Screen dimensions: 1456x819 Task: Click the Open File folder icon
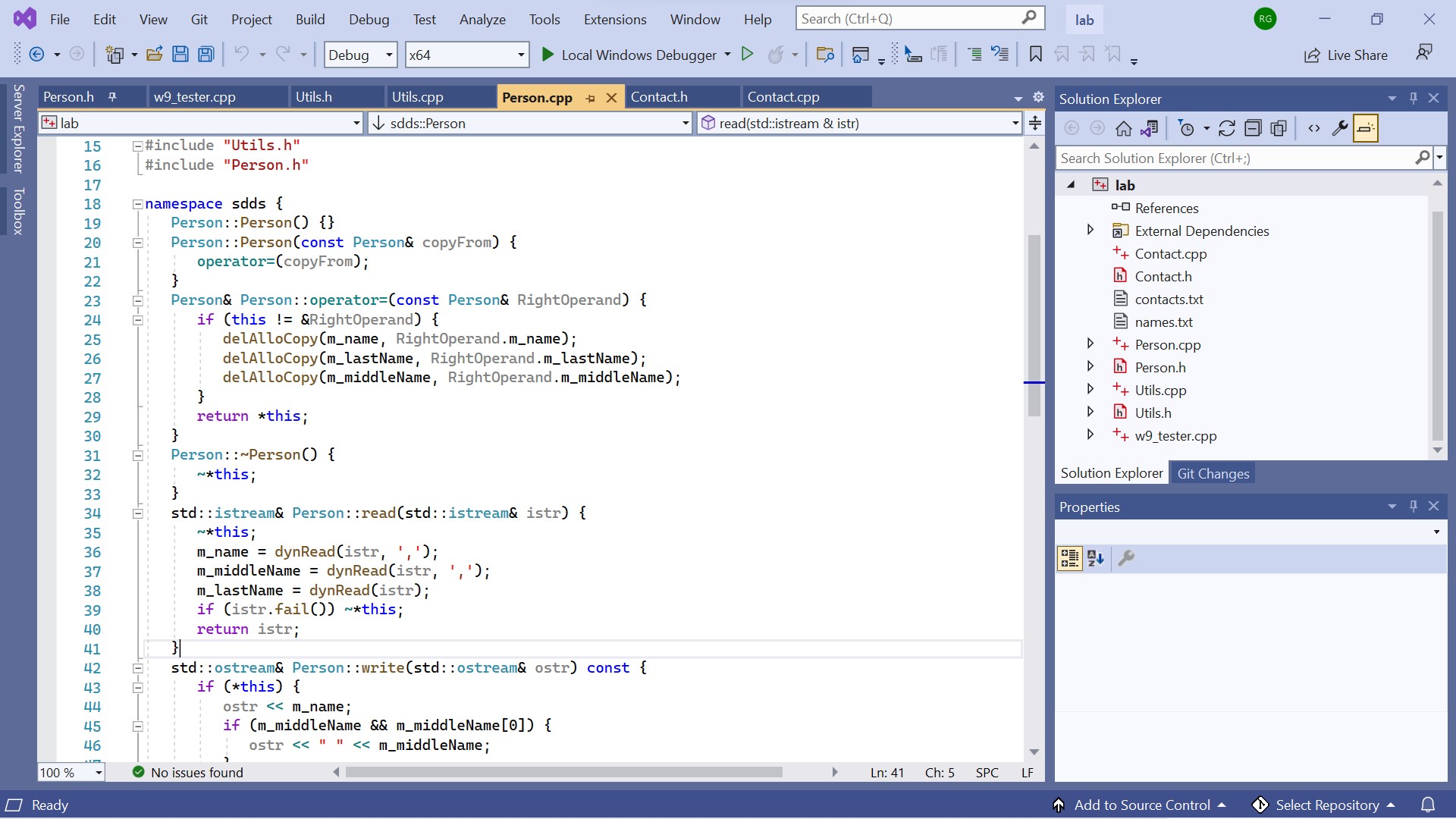(x=155, y=55)
